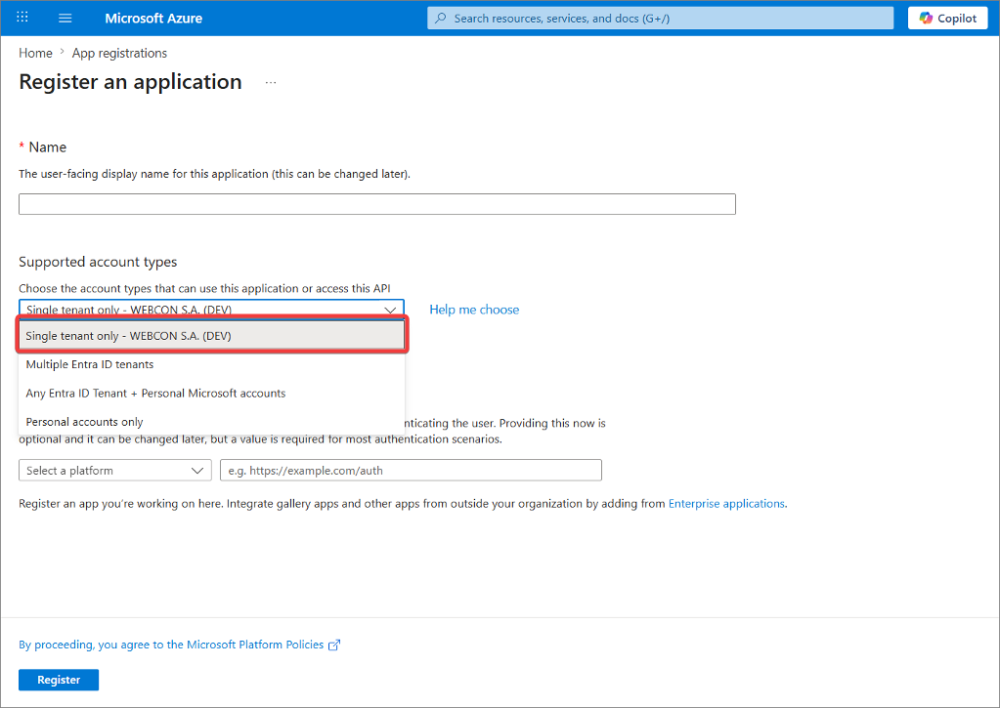
Task: Click the search resources and services box
Action: pos(660,18)
